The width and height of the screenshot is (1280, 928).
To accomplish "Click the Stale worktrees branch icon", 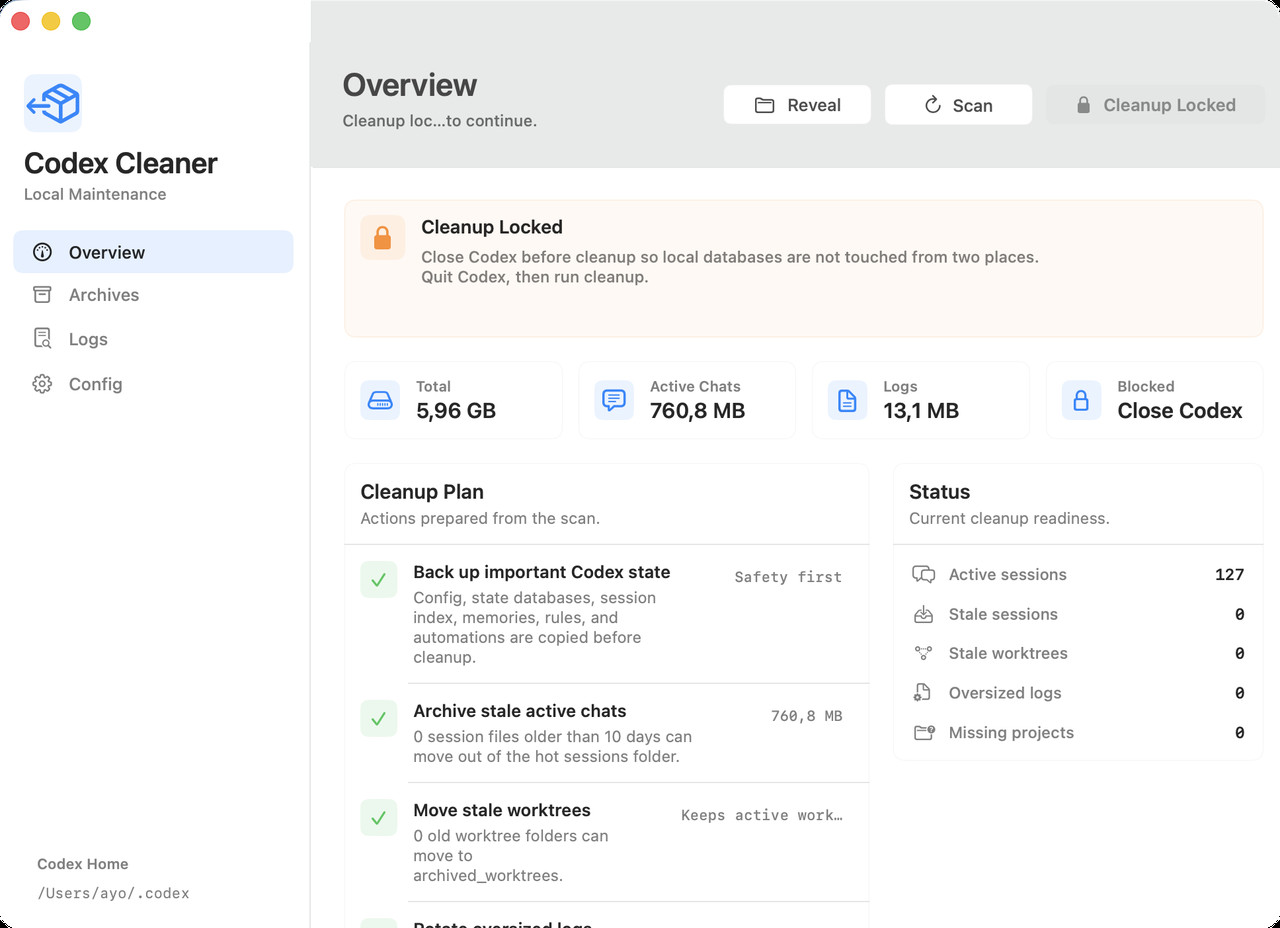I will (924, 653).
